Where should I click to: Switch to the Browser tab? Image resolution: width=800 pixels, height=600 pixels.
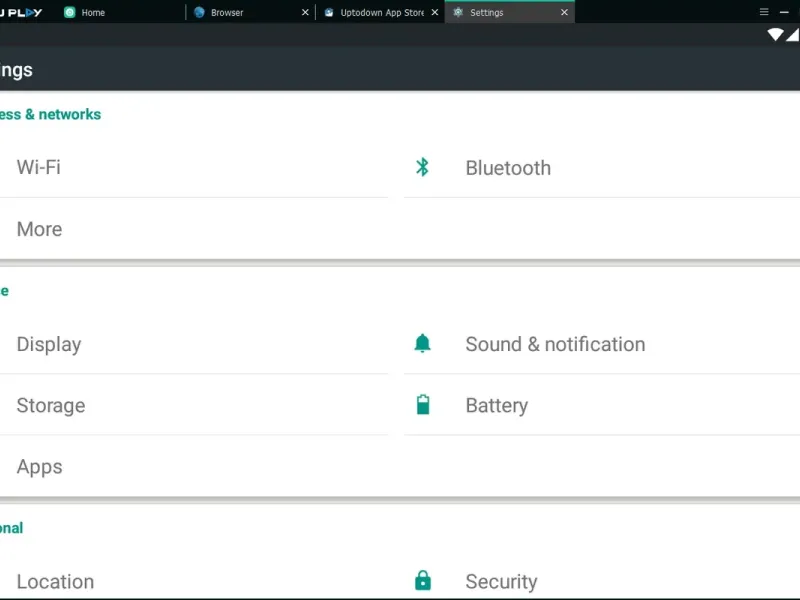pos(250,12)
